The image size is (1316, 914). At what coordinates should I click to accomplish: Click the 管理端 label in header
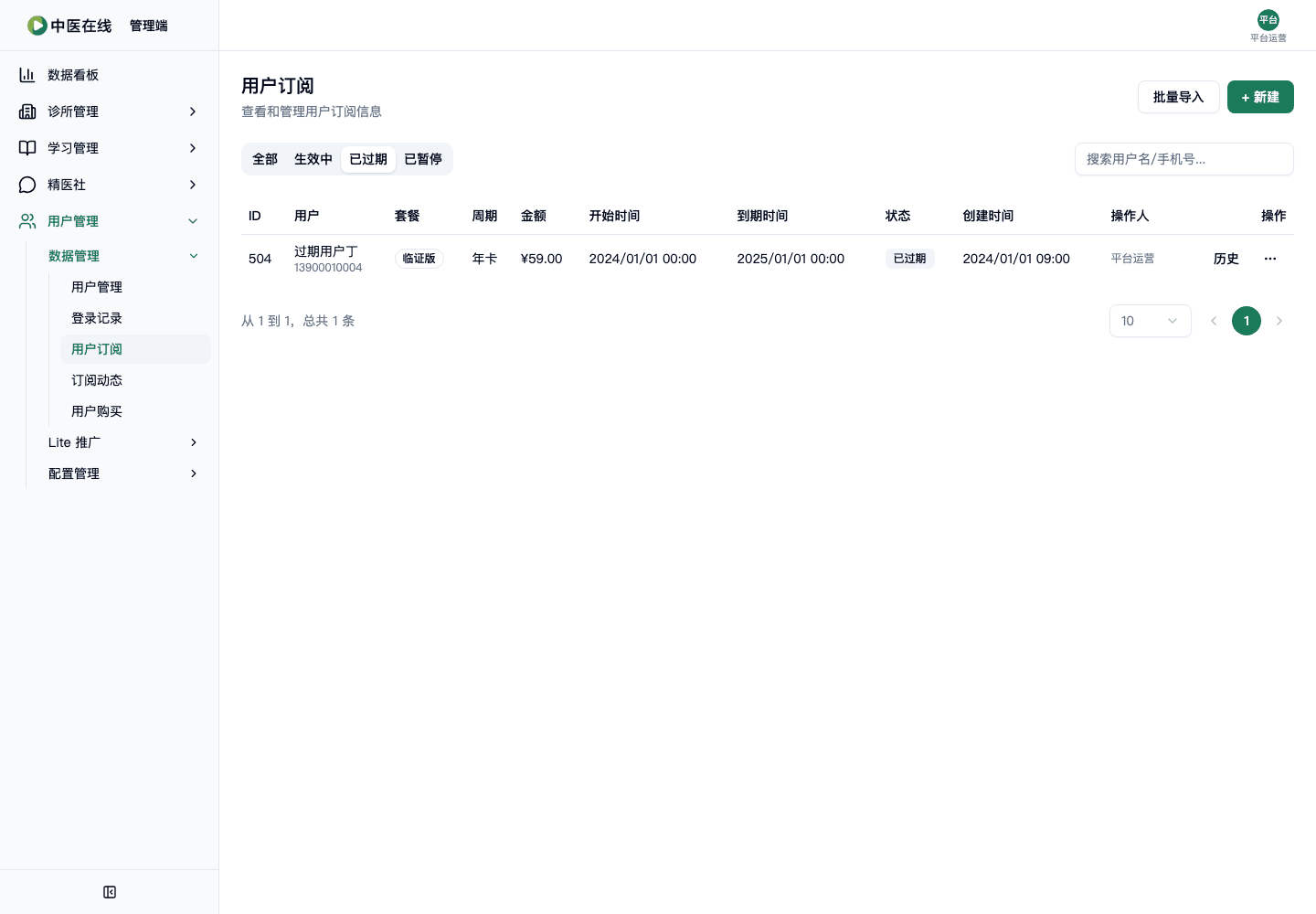point(149,26)
